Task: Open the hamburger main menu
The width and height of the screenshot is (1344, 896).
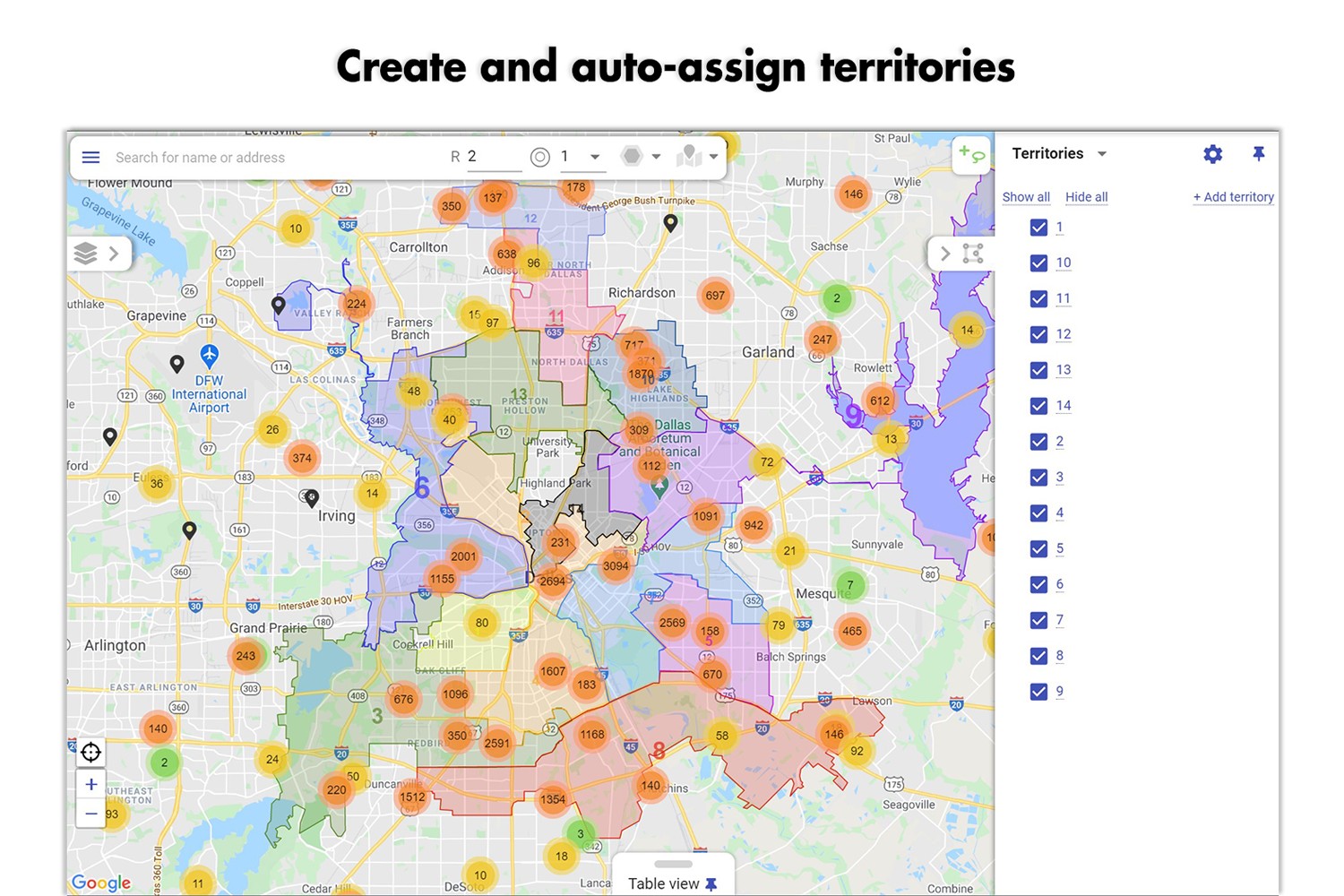Action: (90, 158)
